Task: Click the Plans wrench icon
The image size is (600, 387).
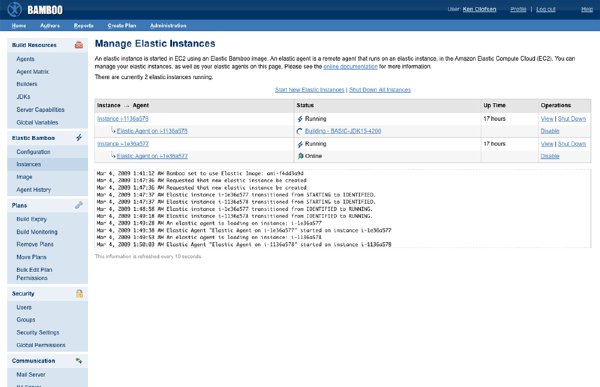Action: point(79,205)
